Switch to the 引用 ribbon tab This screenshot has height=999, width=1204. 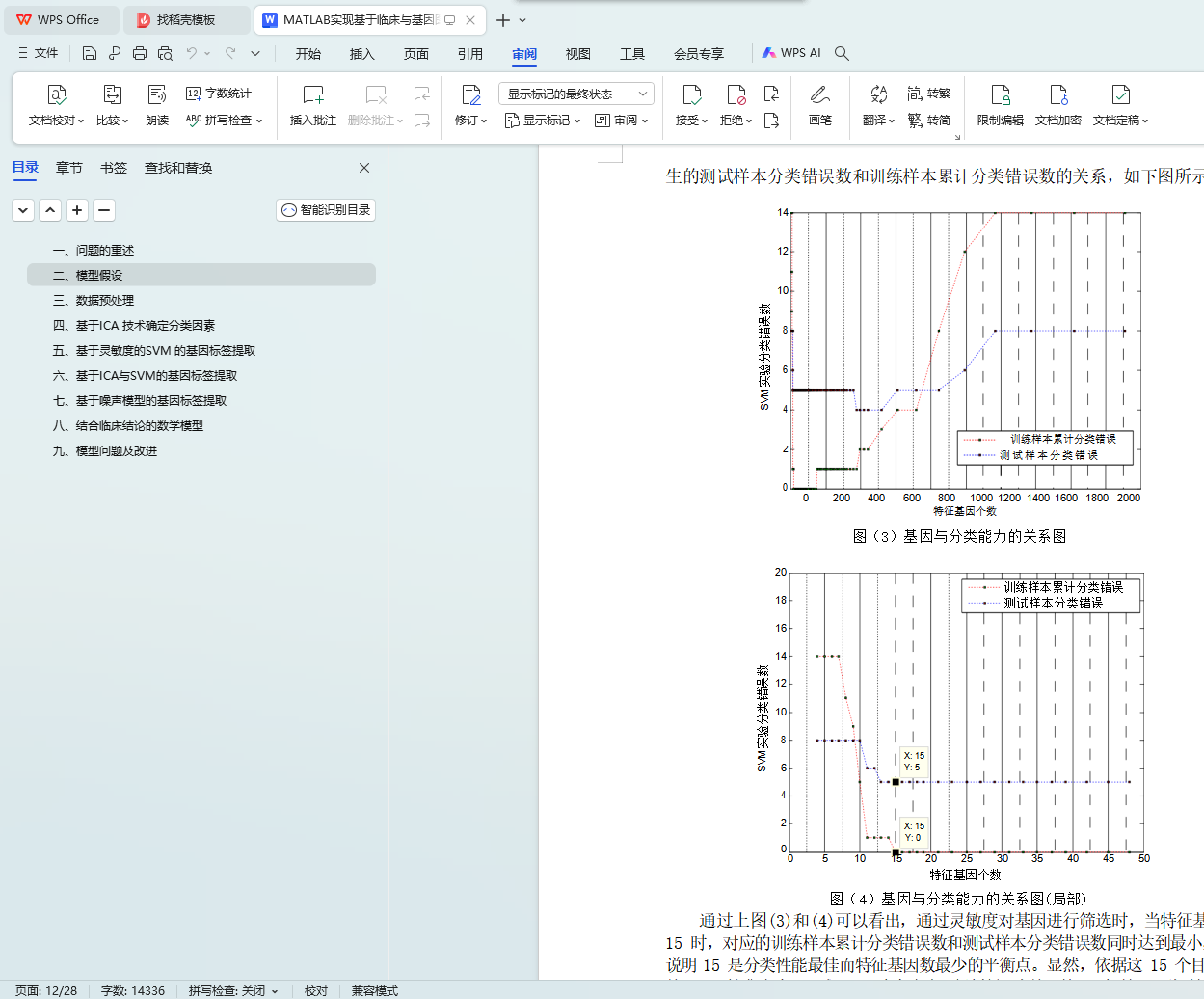pyautogui.click(x=470, y=54)
